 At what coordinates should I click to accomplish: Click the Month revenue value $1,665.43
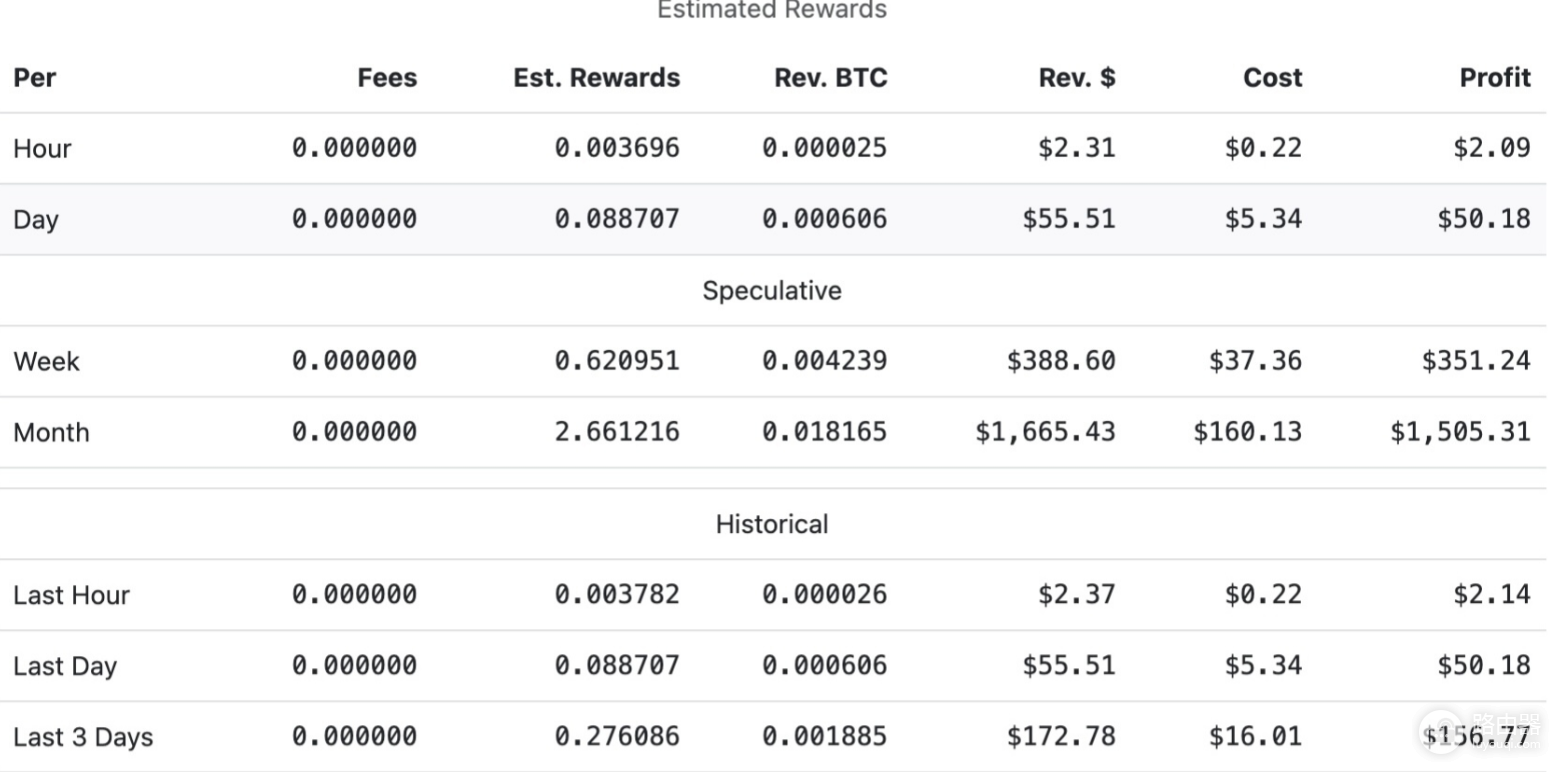[1045, 432]
